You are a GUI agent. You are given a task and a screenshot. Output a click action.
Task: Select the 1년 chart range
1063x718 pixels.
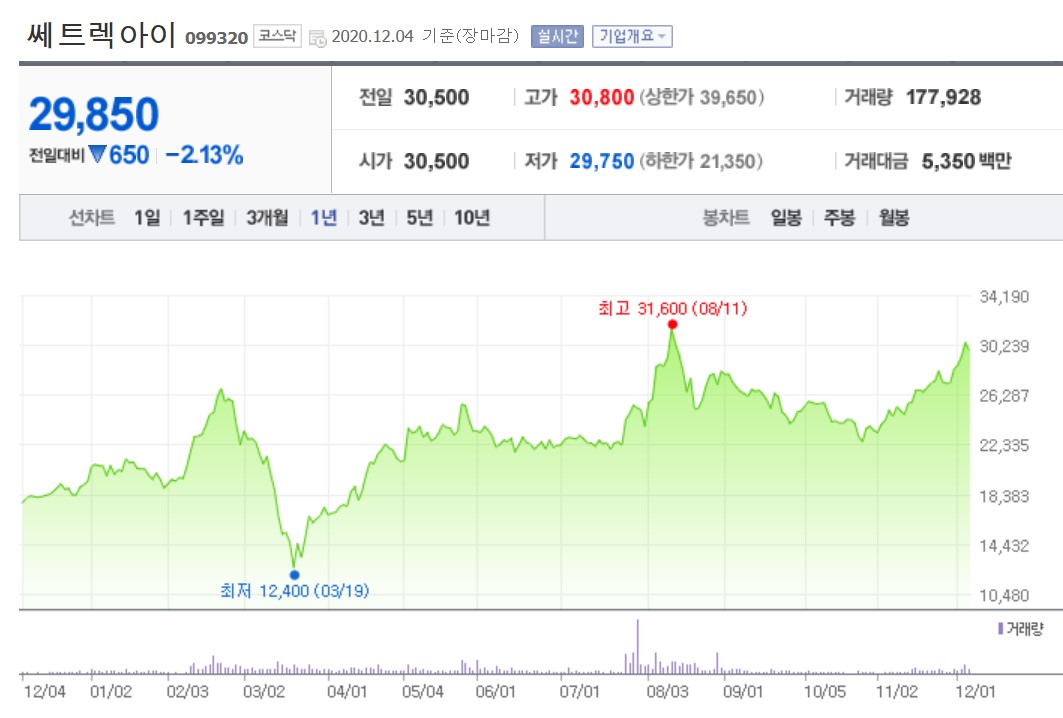click(323, 218)
